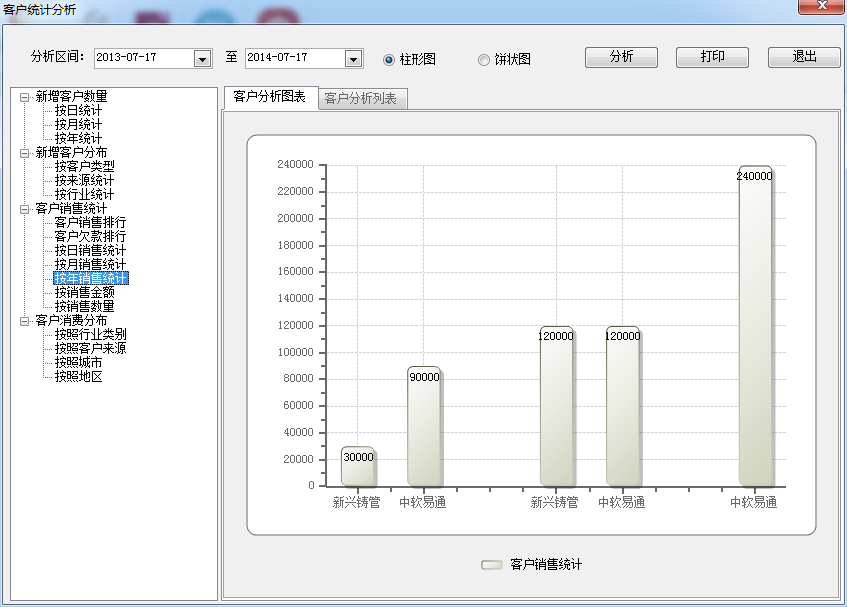The width and height of the screenshot is (847, 607).
Task: Click the 客户消费分布 tree label
Action: pos(71,321)
